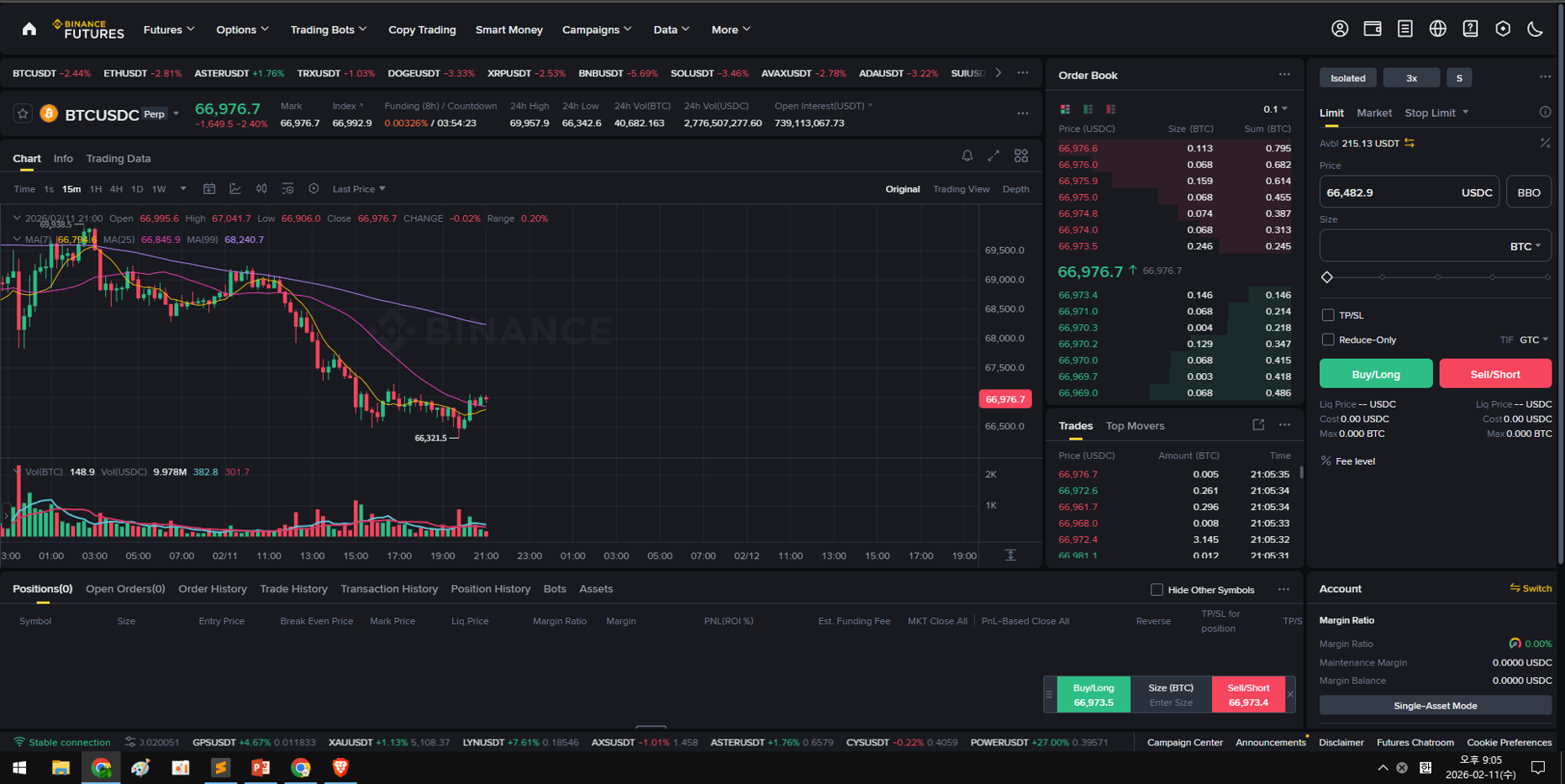Switch to the Info tab
Image resolution: width=1565 pixels, height=784 pixels.
tap(63, 158)
